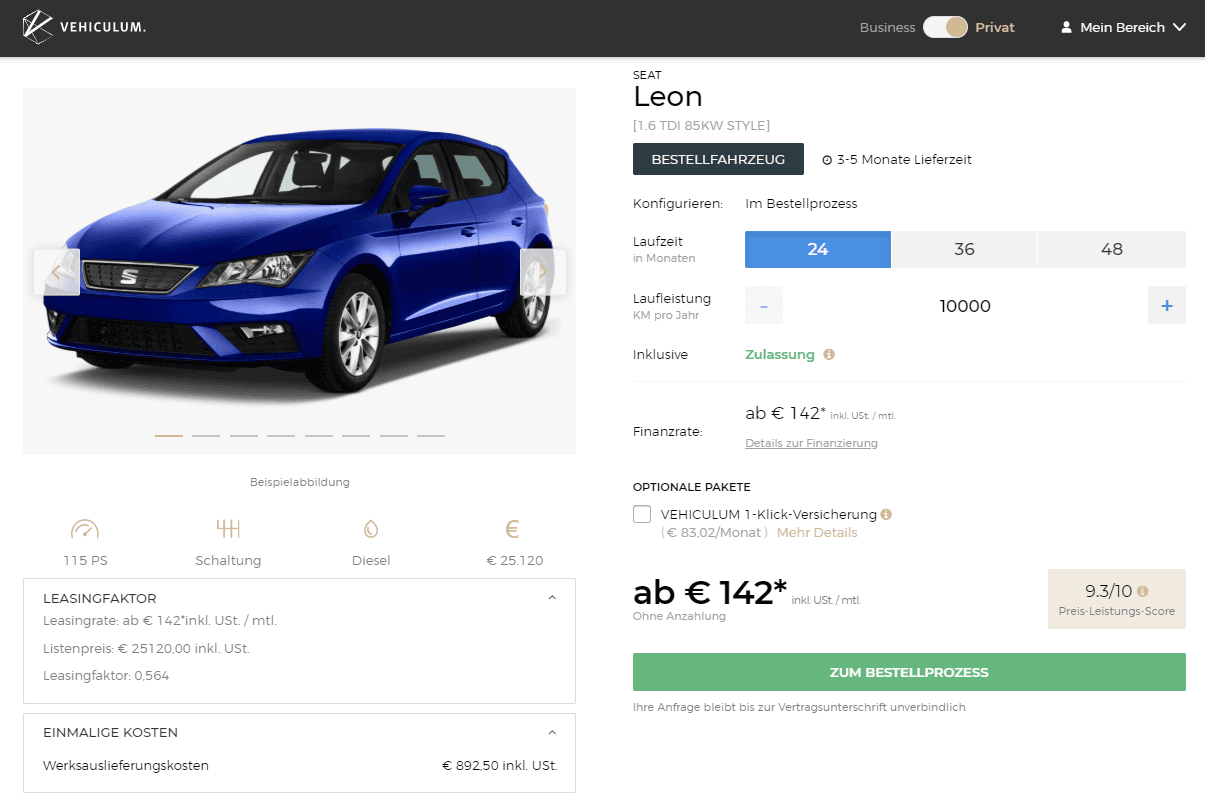
Task: Select 36 months Laufzeit
Action: pyautogui.click(x=964, y=250)
